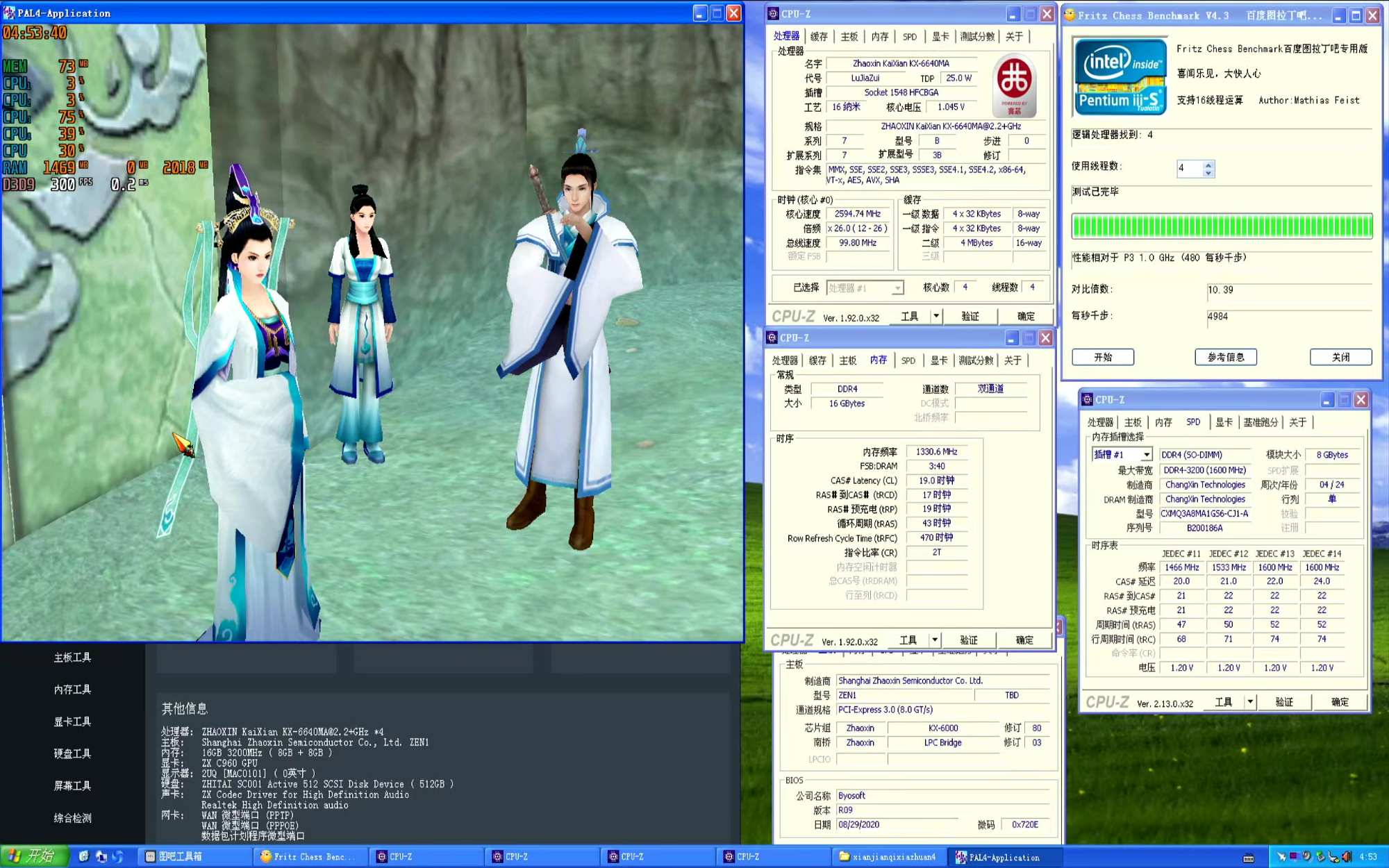Switch to 处理器 tab in CPU-Z memory window
This screenshot has width=1389, height=868.
click(x=785, y=360)
